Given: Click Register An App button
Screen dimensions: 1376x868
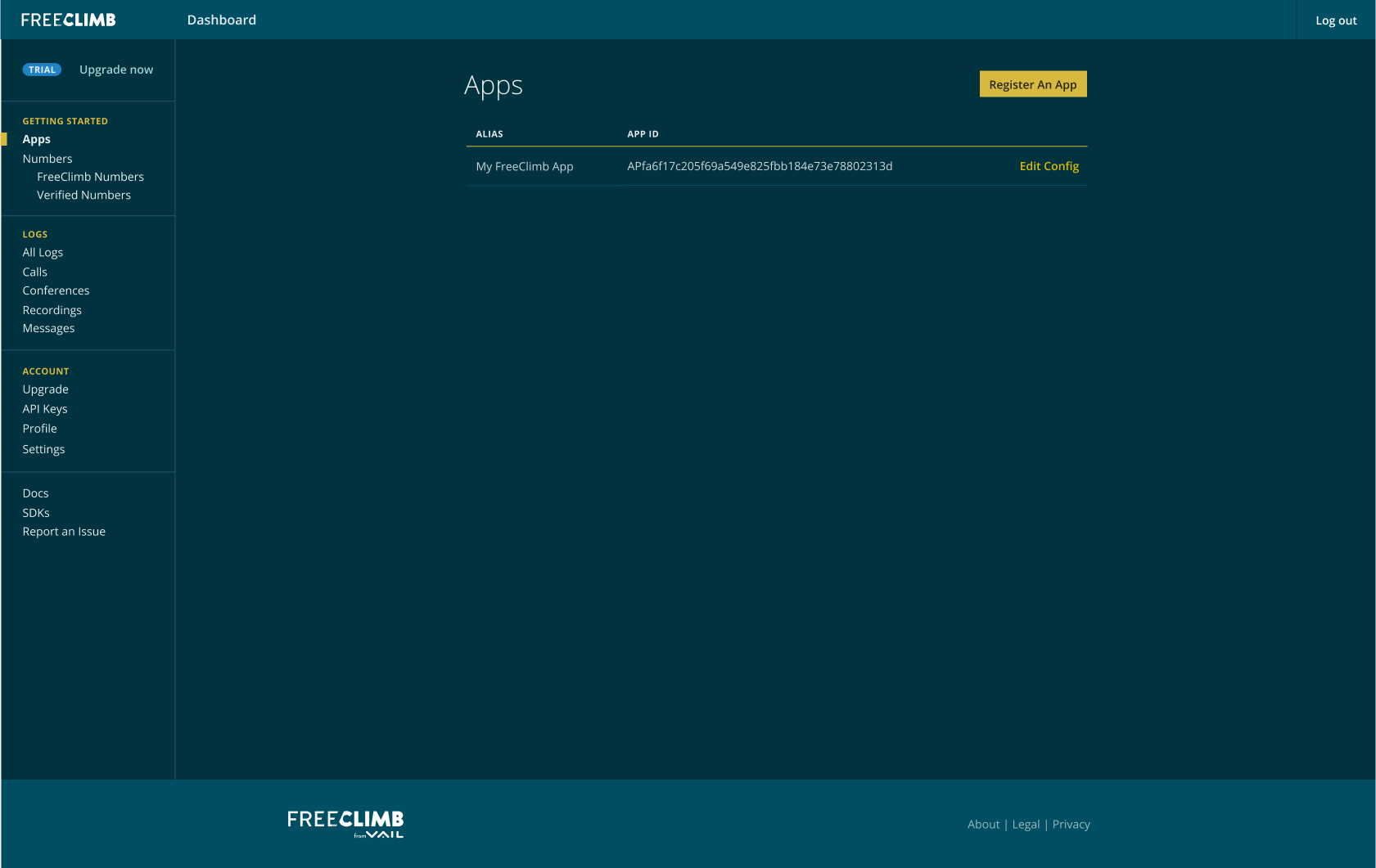Looking at the screenshot, I should (1033, 84).
